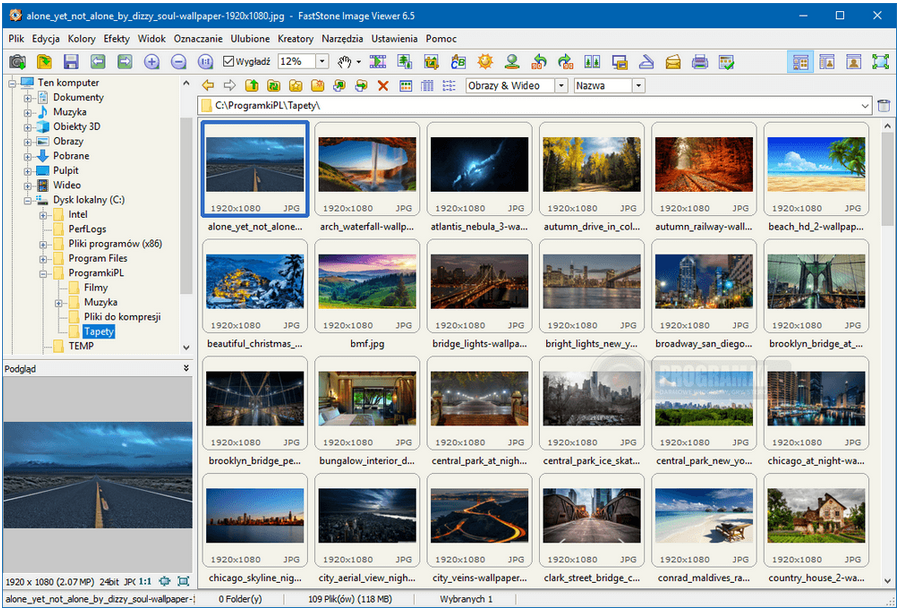Toggle the Wygładź smoothing checkbox
This screenshot has width=899, height=609.
229,61
